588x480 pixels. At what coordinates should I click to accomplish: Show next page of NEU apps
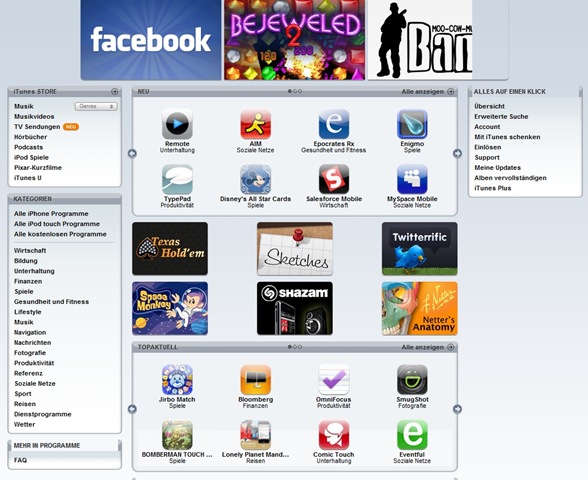tap(457, 153)
